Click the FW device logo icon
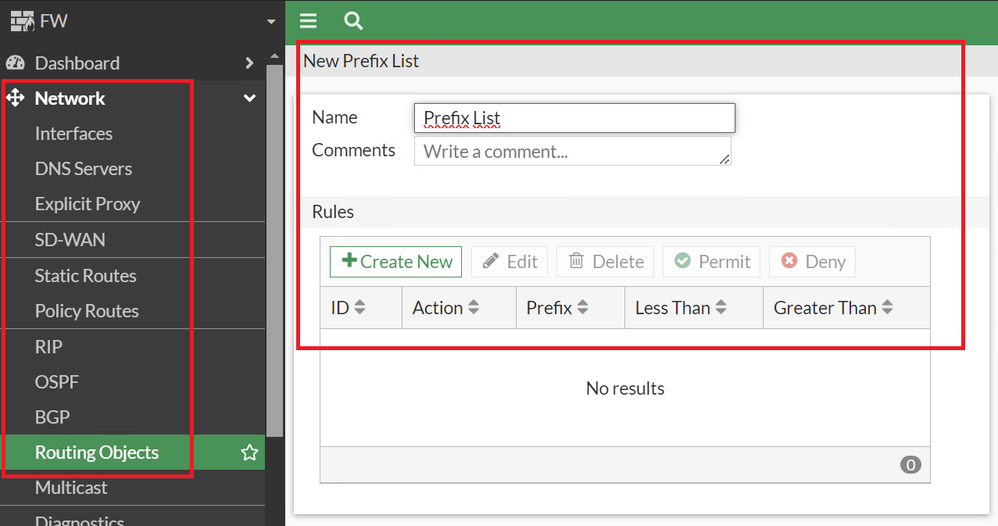The height and width of the screenshot is (526, 998). coord(20,20)
